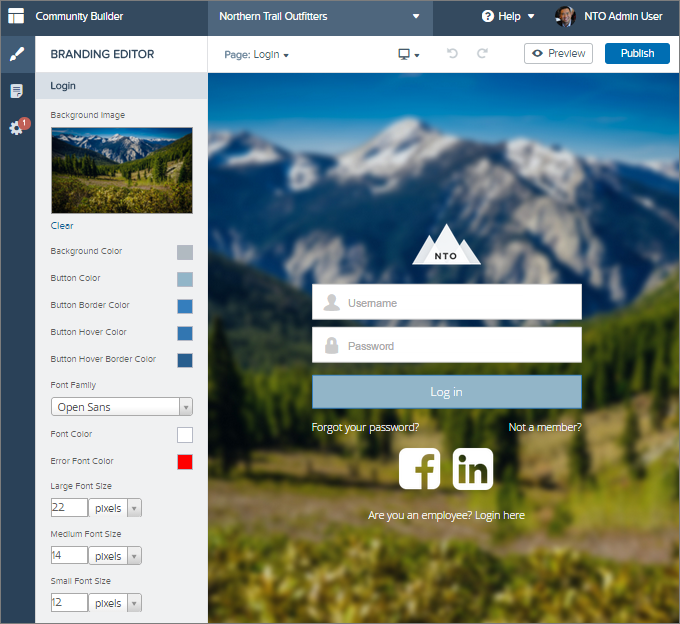
Task: Click the Background Image mountain thumbnail
Action: [x=122, y=170]
